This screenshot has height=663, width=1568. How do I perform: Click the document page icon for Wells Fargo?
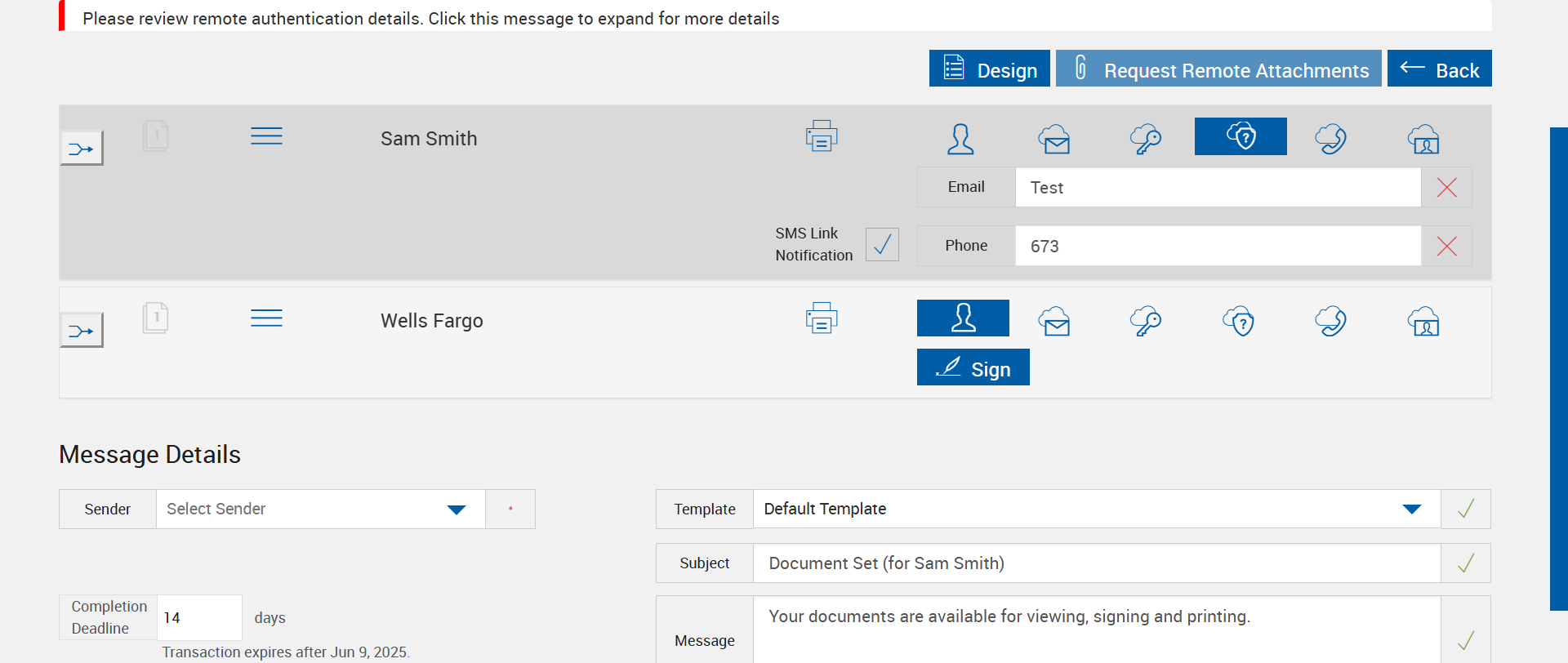[x=155, y=318]
